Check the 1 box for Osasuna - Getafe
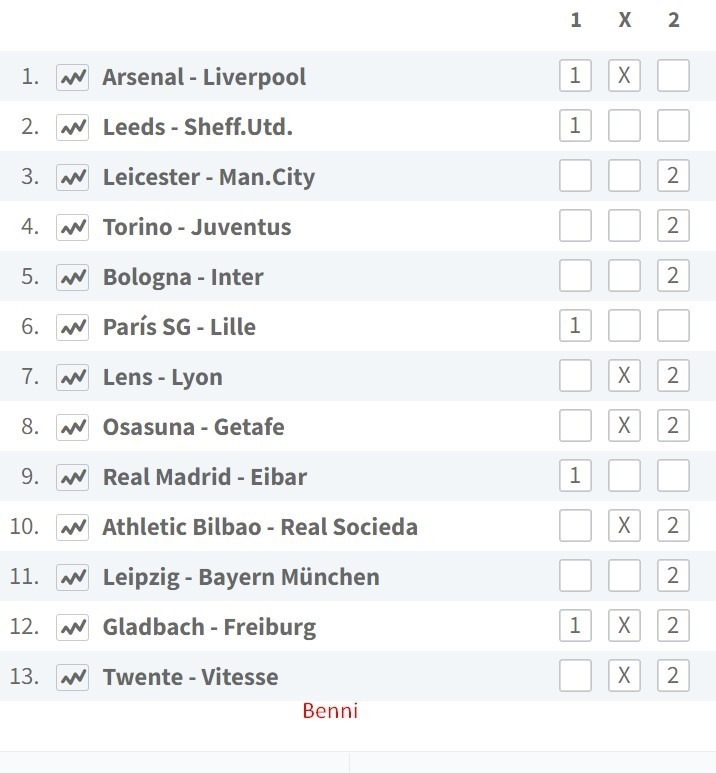 (x=575, y=425)
